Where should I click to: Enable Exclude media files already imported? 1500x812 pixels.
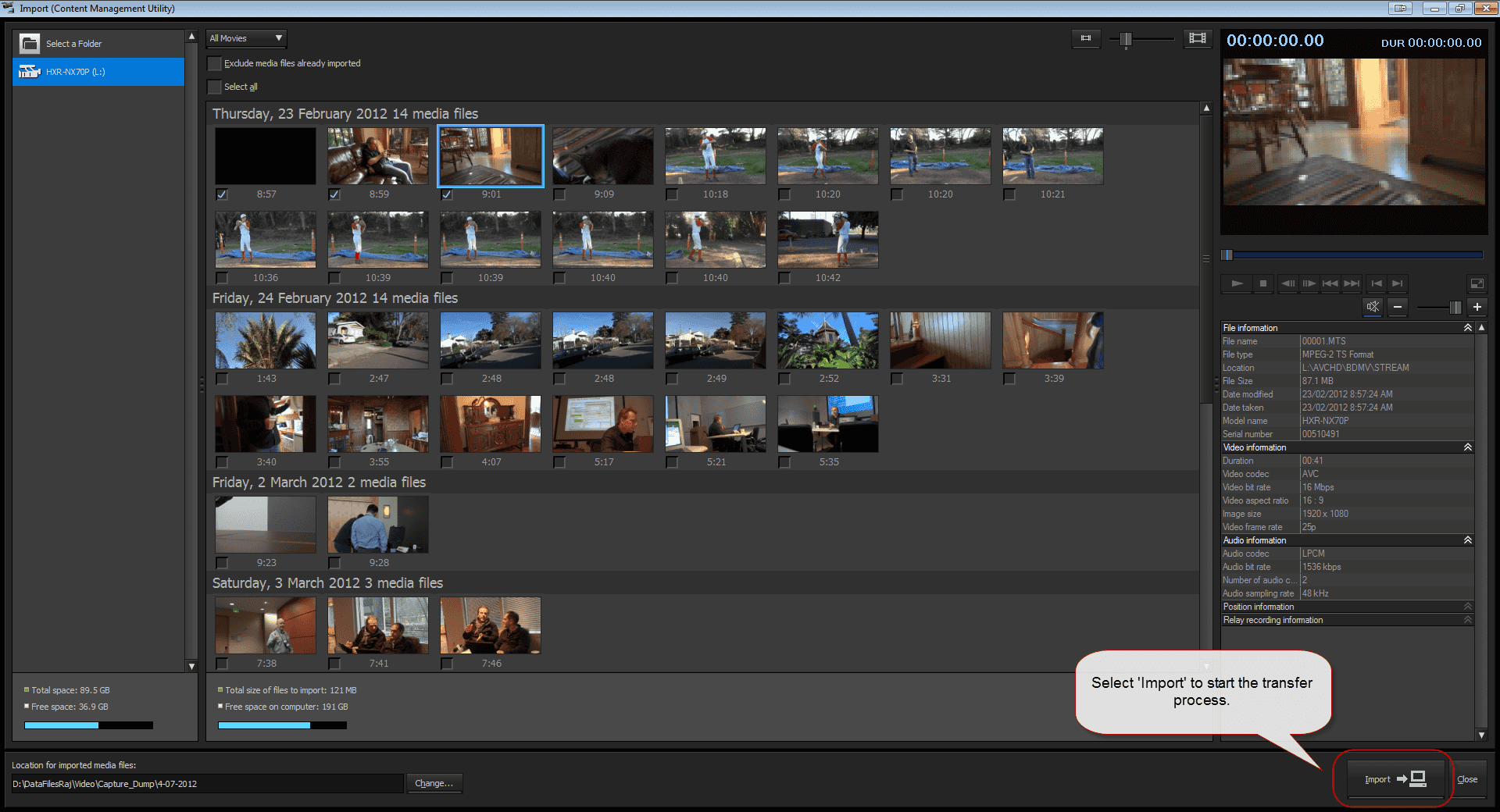coord(215,63)
